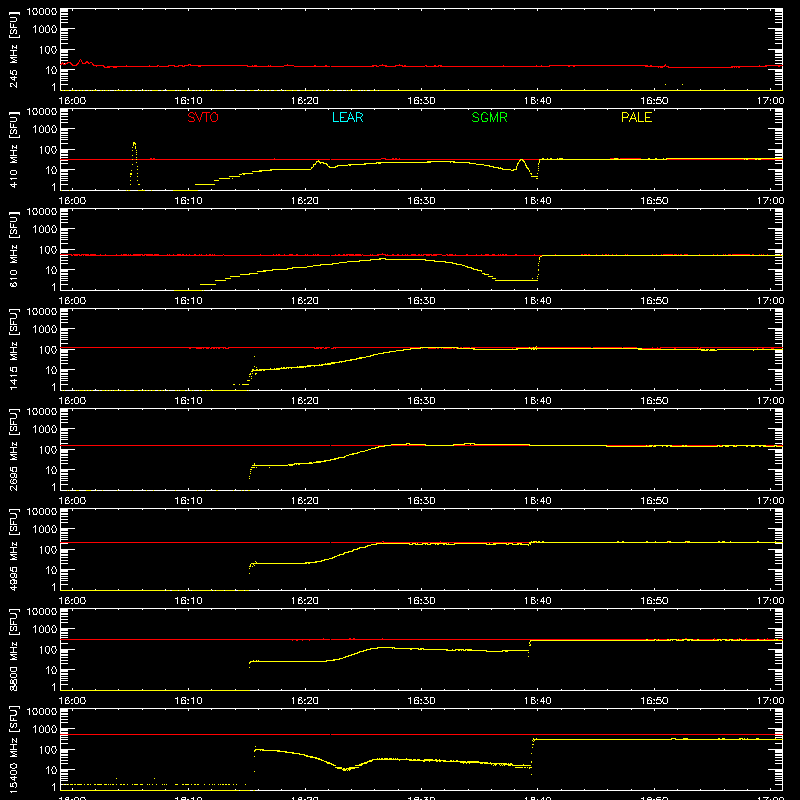Click 16:10 time label under 410 MHz panel

point(188,201)
